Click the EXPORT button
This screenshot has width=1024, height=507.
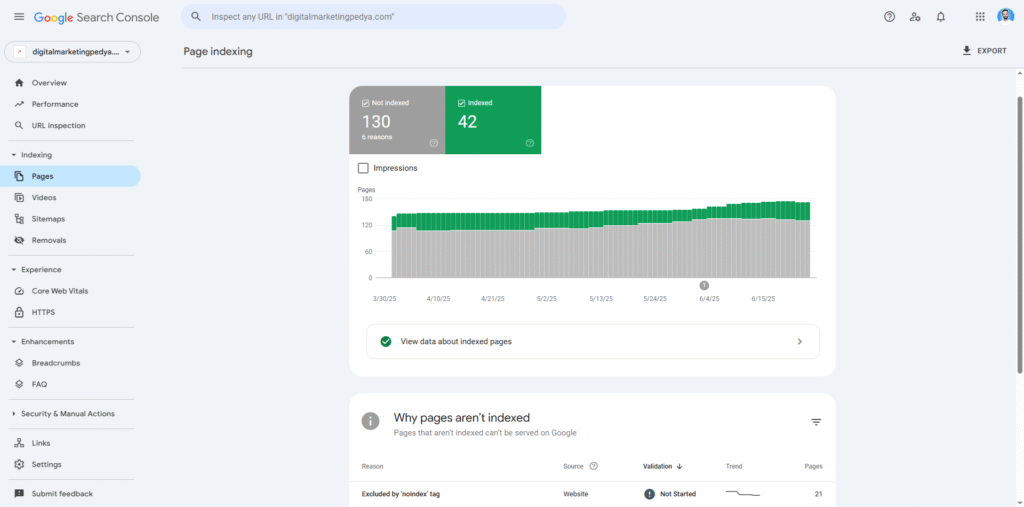[984, 50]
